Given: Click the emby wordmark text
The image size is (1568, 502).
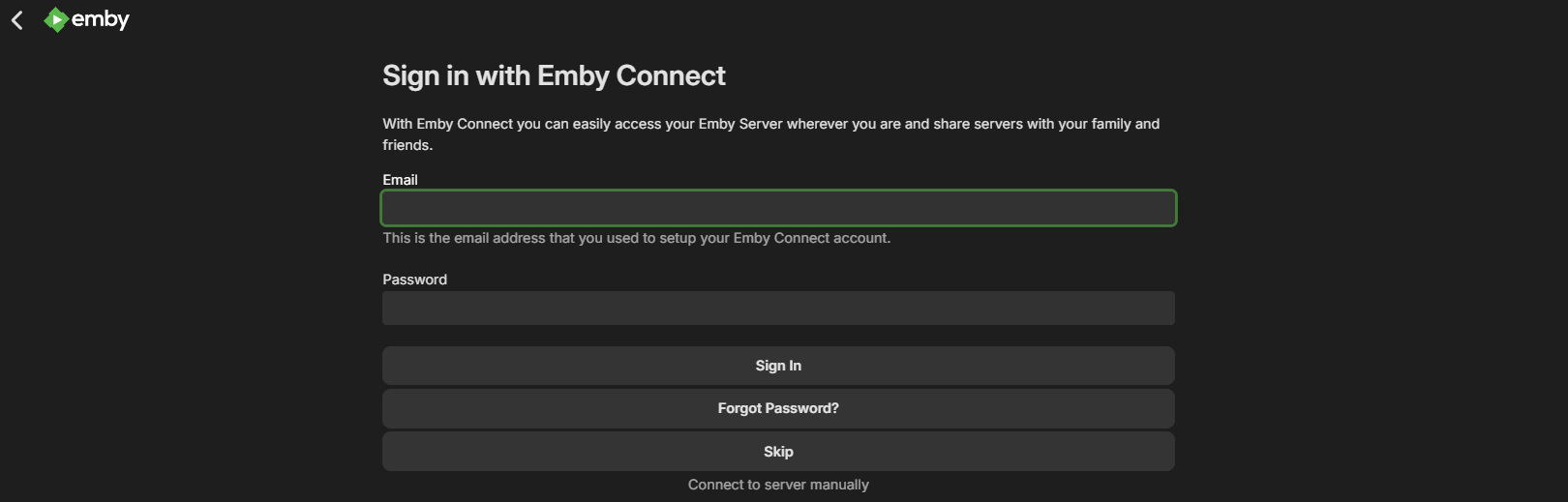Looking at the screenshot, I should 101,19.
